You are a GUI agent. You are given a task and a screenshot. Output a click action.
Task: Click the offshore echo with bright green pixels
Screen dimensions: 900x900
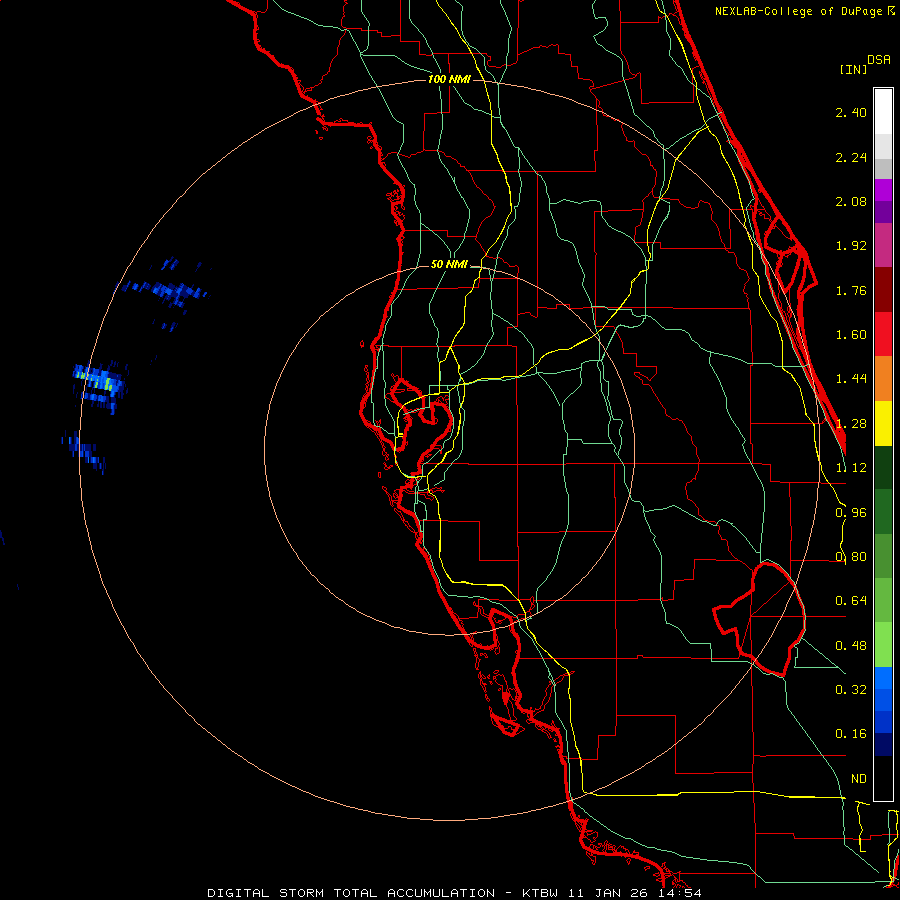(x=99, y=383)
